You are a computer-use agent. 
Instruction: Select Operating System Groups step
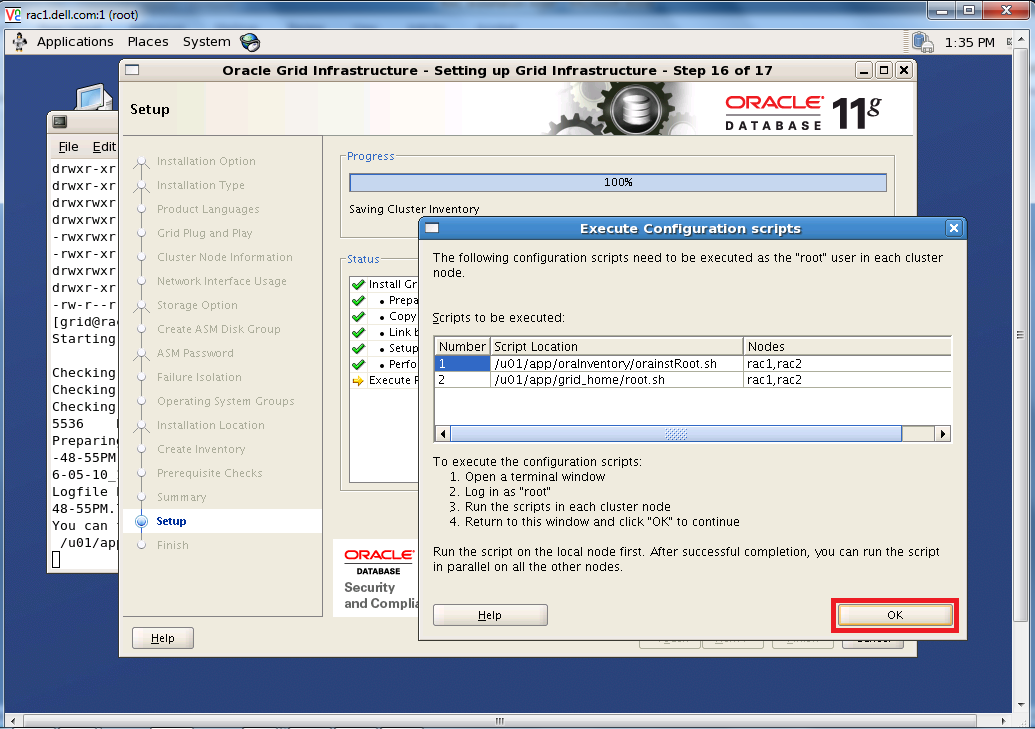[x=226, y=401]
